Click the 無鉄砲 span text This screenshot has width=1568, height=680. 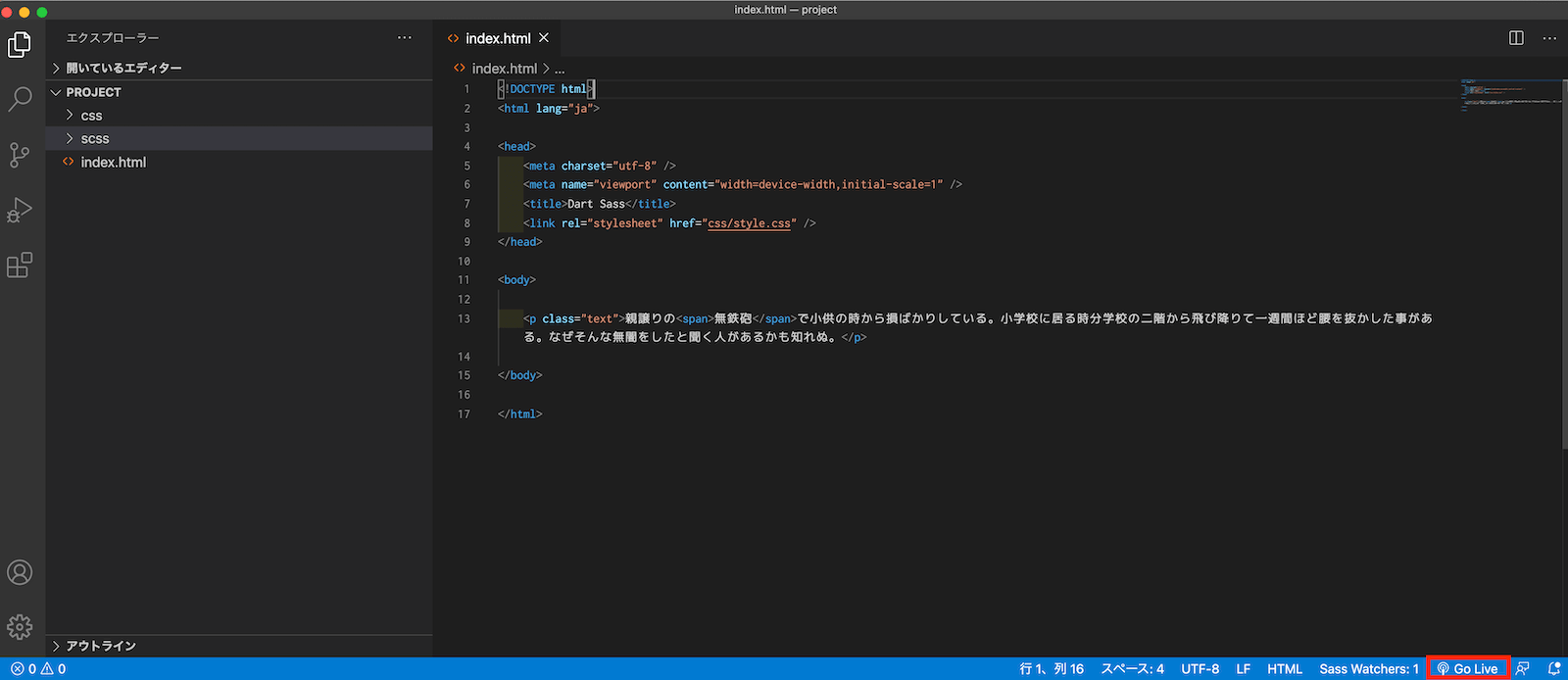pyautogui.click(x=733, y=318)
